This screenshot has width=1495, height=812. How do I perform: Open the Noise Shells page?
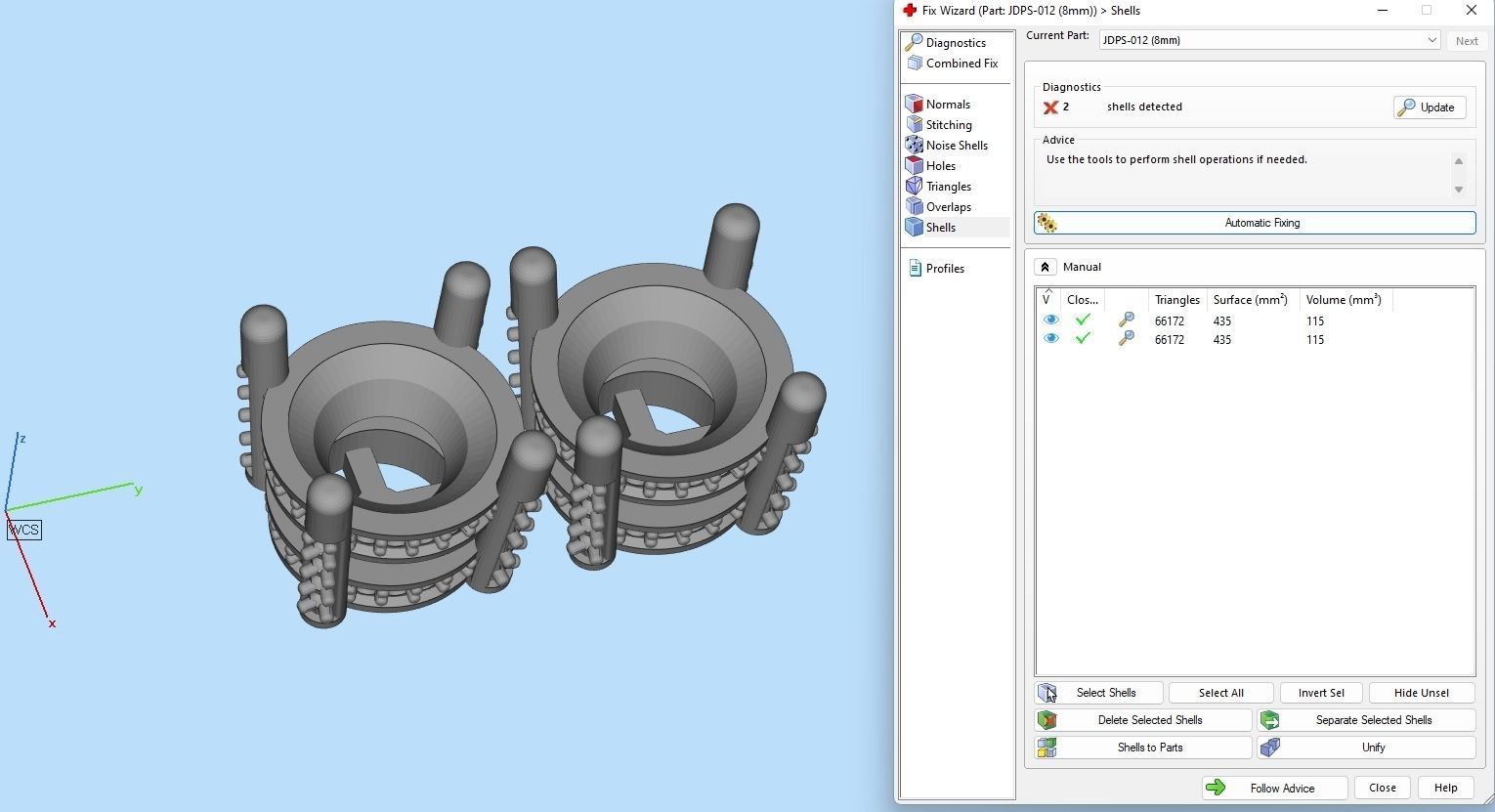click(947, 146)
